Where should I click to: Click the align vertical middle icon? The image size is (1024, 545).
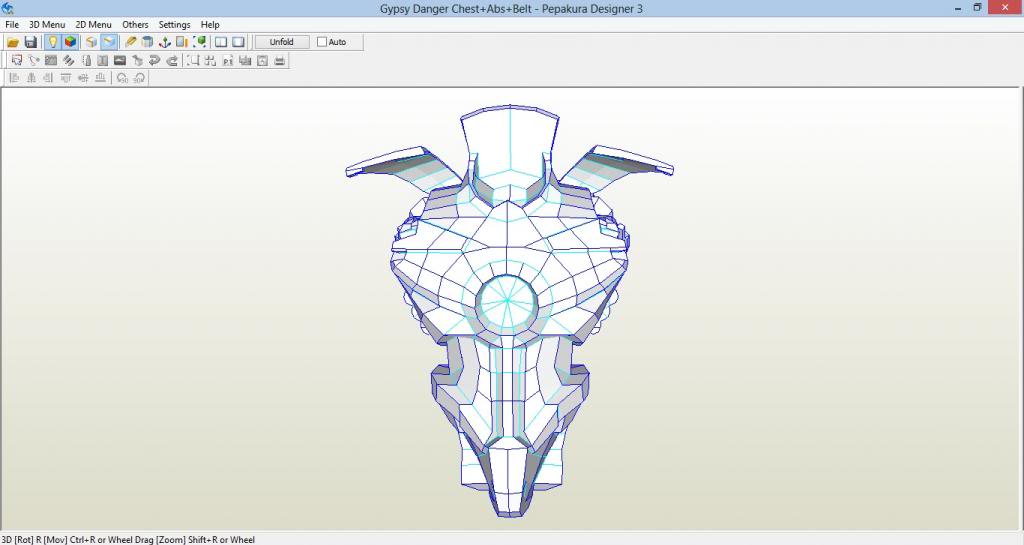click(83, 78)
